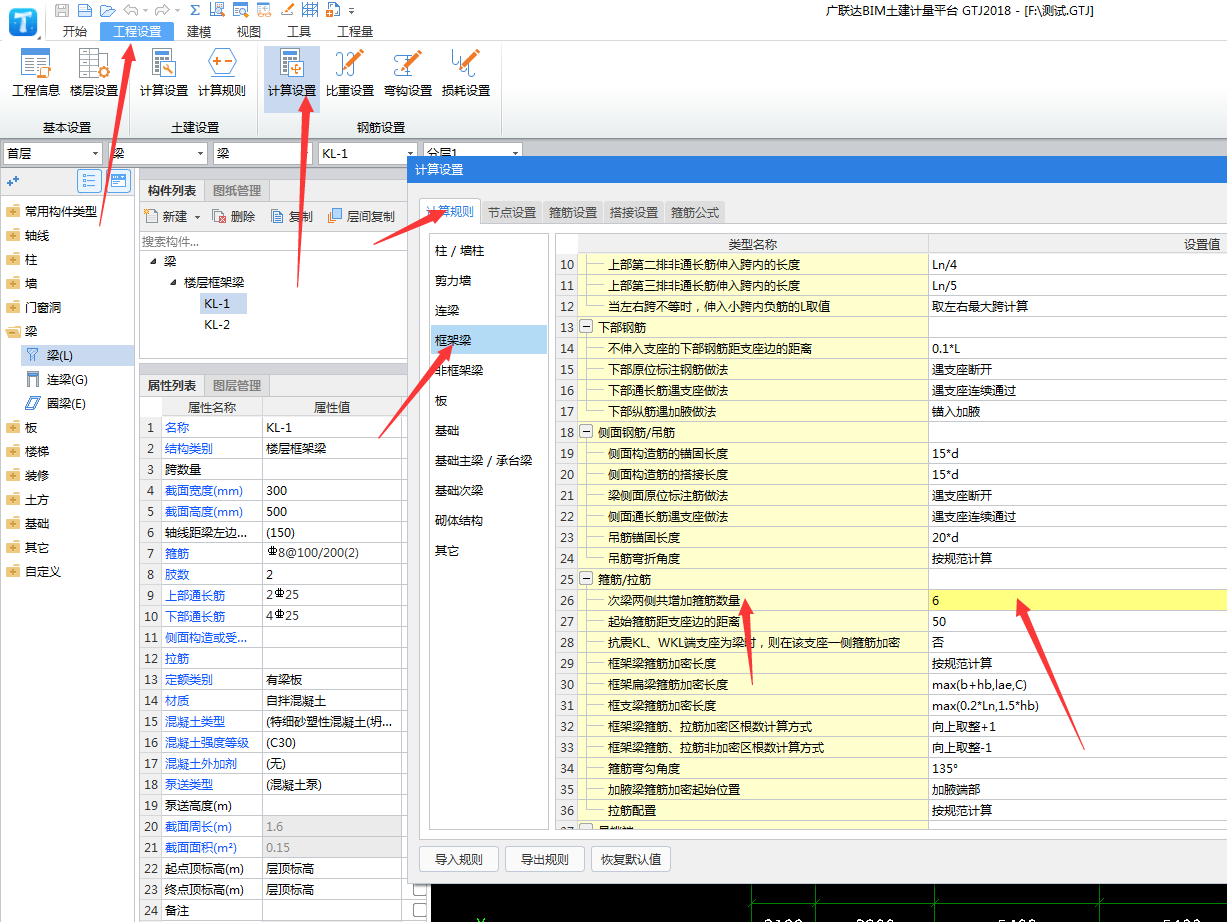
Task: Open 弯钩设置 hook settings
Action: (x=407, y=74)
